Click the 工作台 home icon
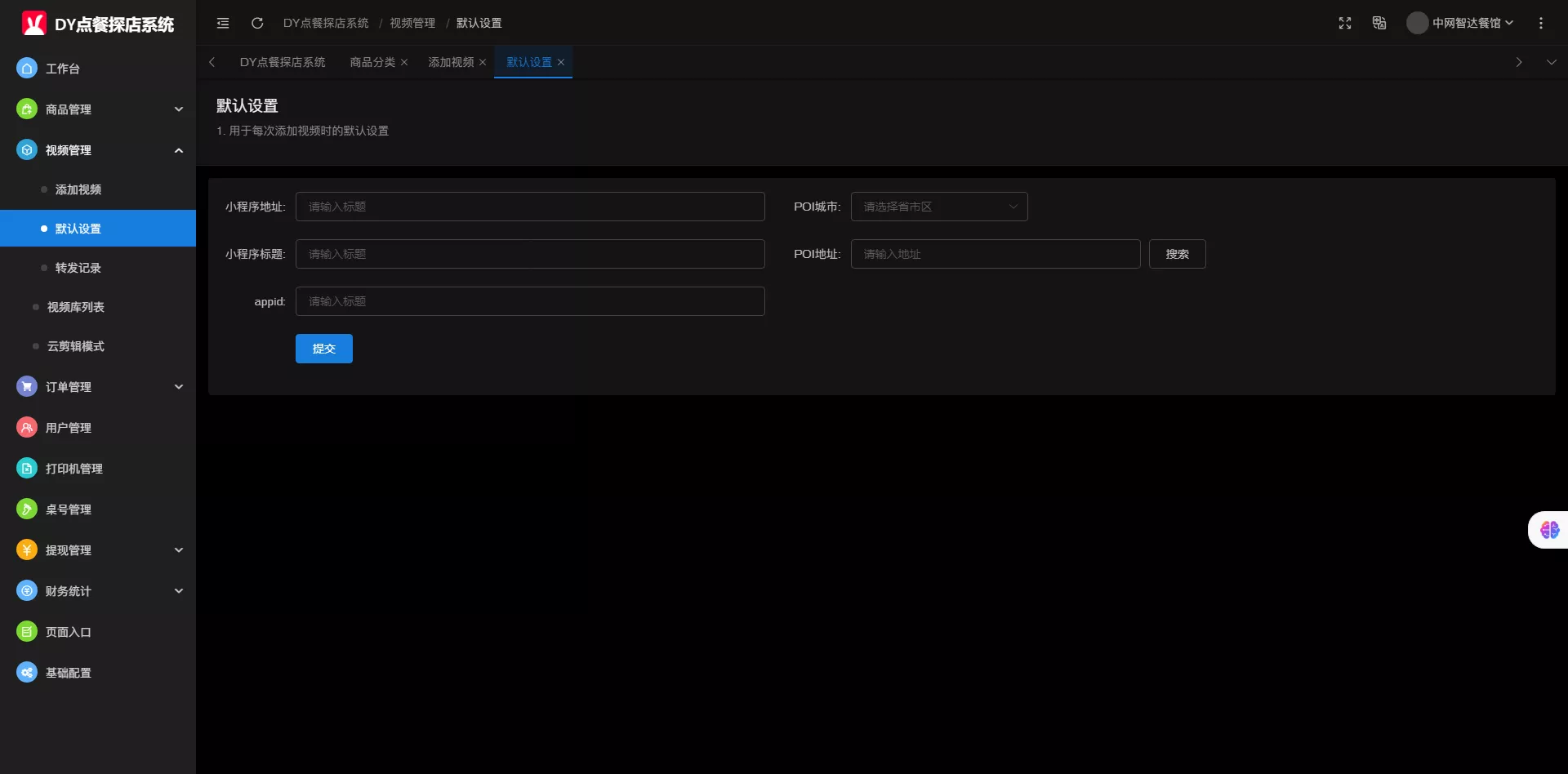Screen dimensions: 1568x774 coord(27,69)
